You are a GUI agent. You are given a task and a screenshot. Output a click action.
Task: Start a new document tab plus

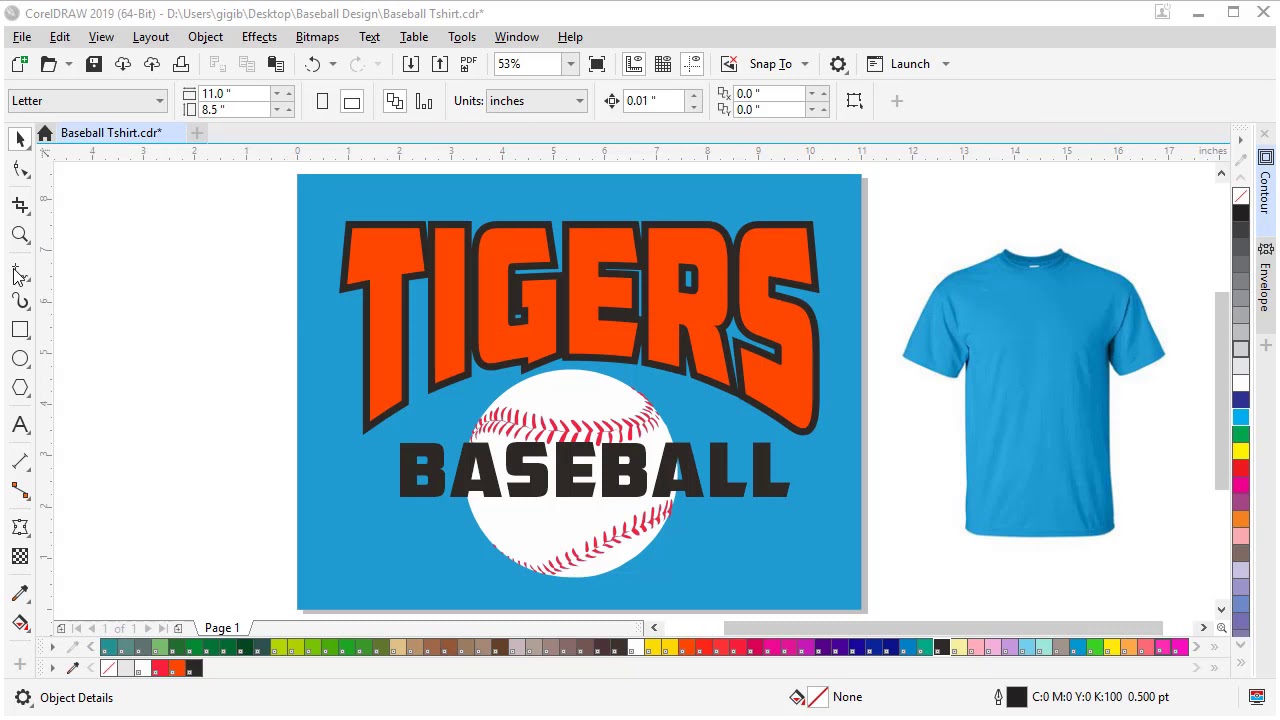197,133
